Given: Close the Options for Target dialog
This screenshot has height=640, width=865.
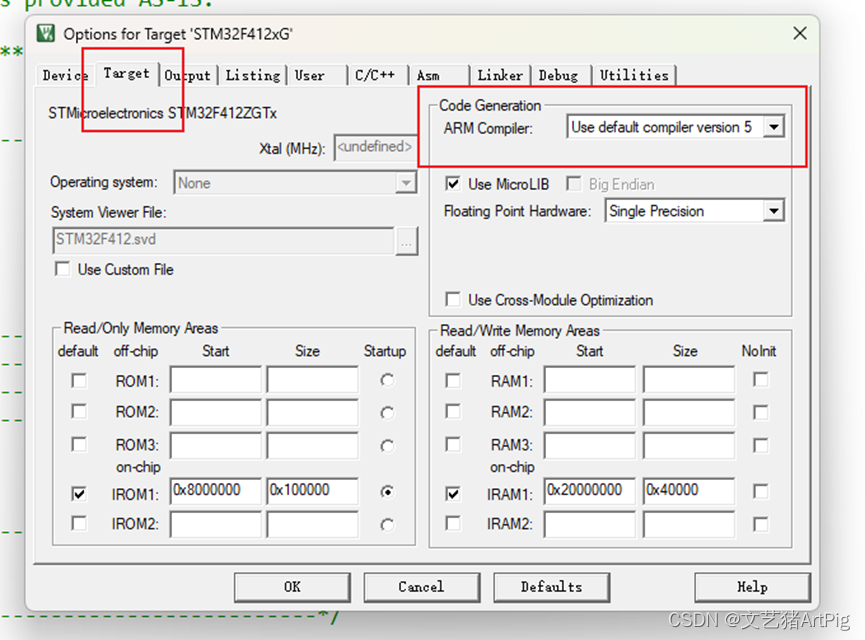Looking at the screenshot, I should pyautogui.click(x=799, y=34).
